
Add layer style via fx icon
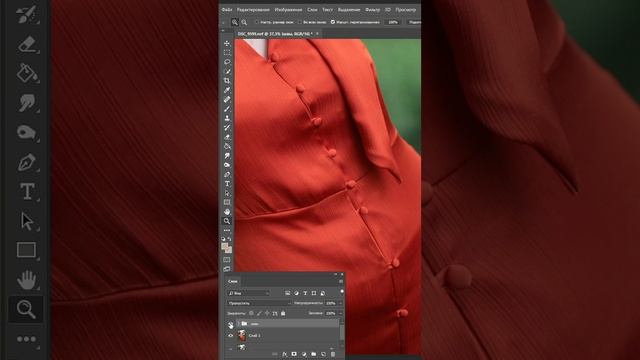[x=284, y=354]
